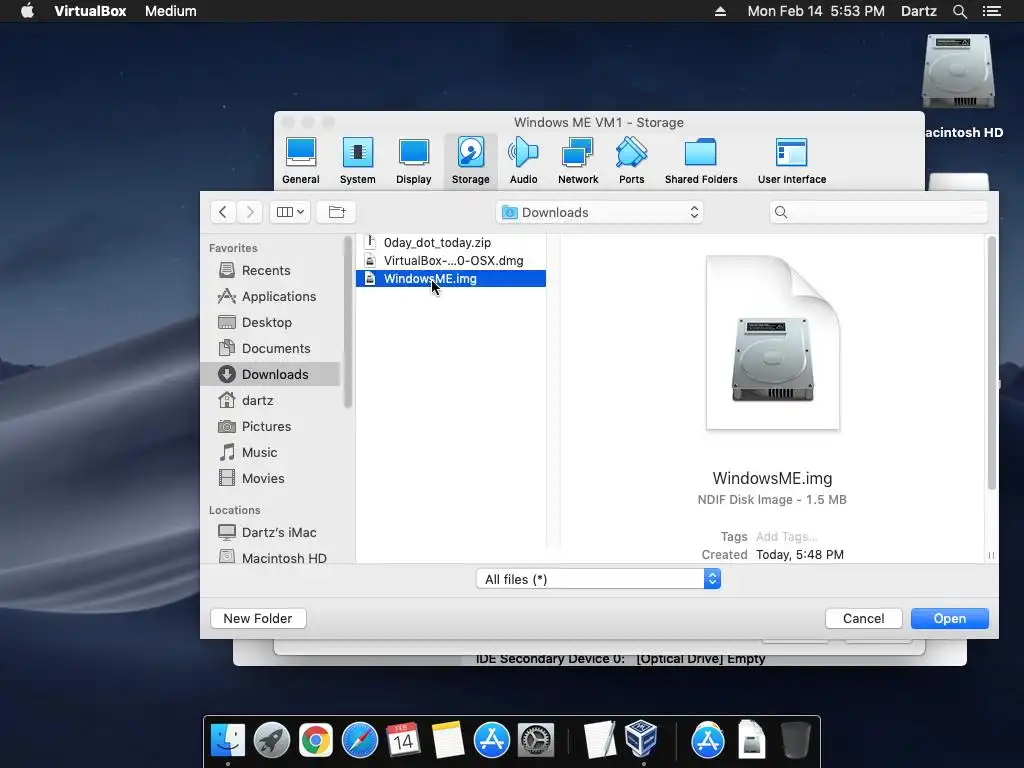
Task: Go back in the file dialog
Action: (223, 212)
